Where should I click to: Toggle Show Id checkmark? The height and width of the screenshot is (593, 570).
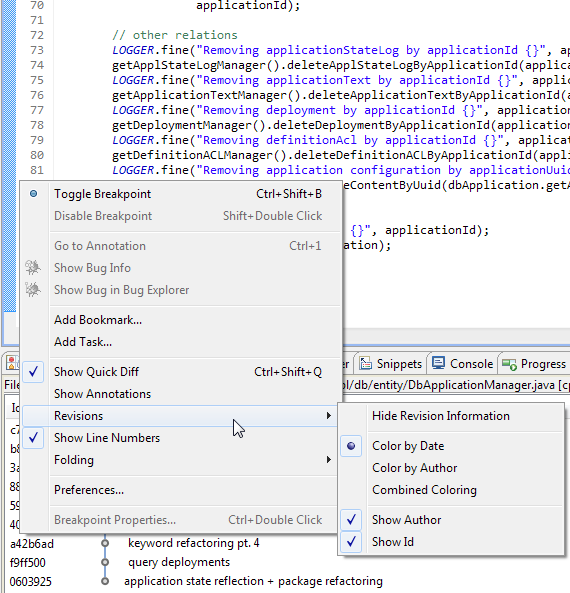pyautogui.click(x=351, y=542)
